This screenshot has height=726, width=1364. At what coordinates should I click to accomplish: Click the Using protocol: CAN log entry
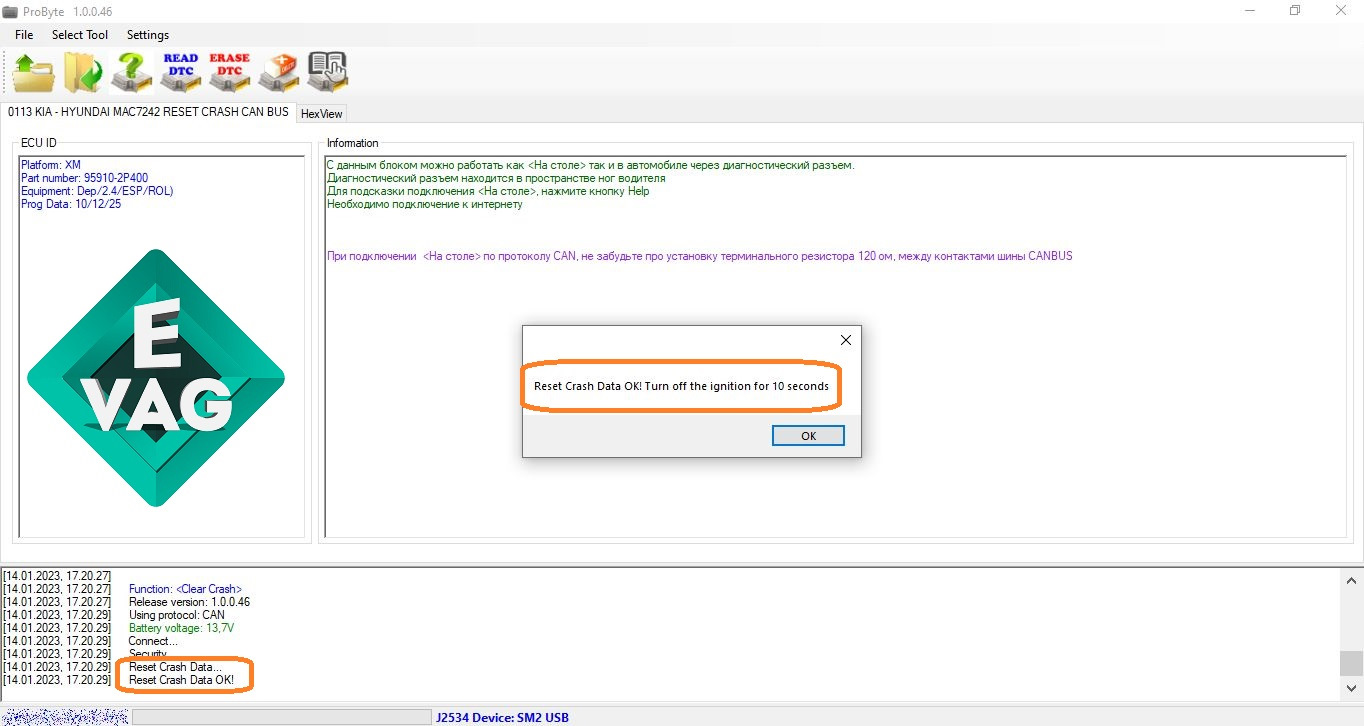[x=177, y=615]
